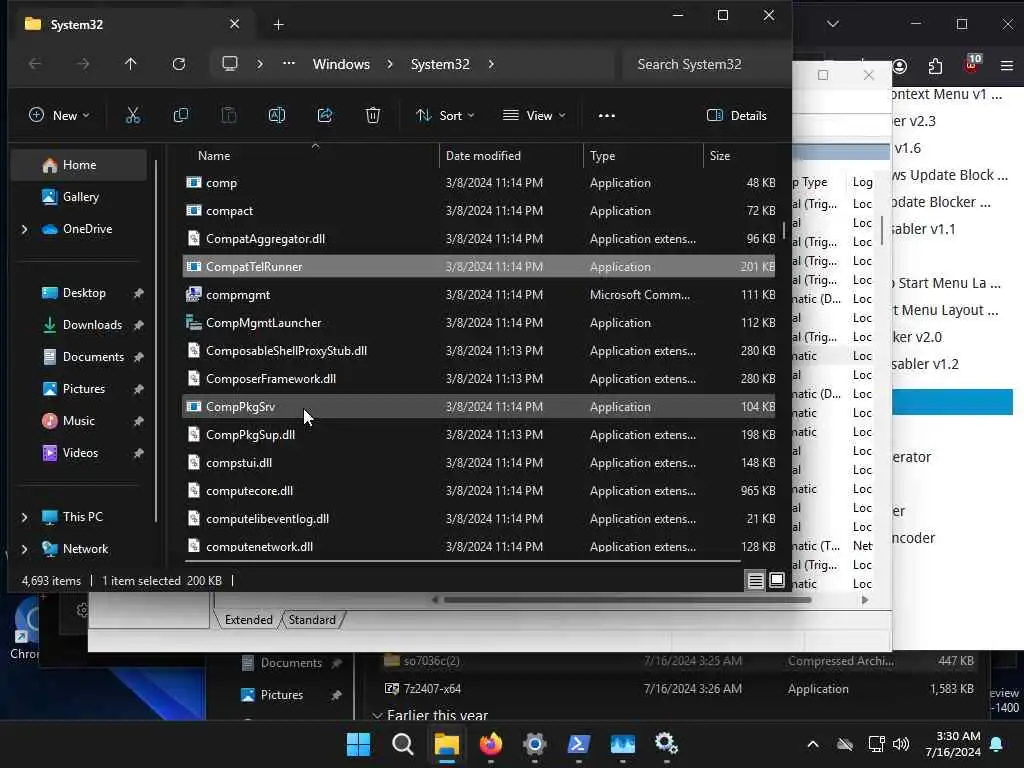Viewport: 1024px width, 768px height.
Task: Open Firefox extensions puzzle icon
Action: click(x=935, y=66)
